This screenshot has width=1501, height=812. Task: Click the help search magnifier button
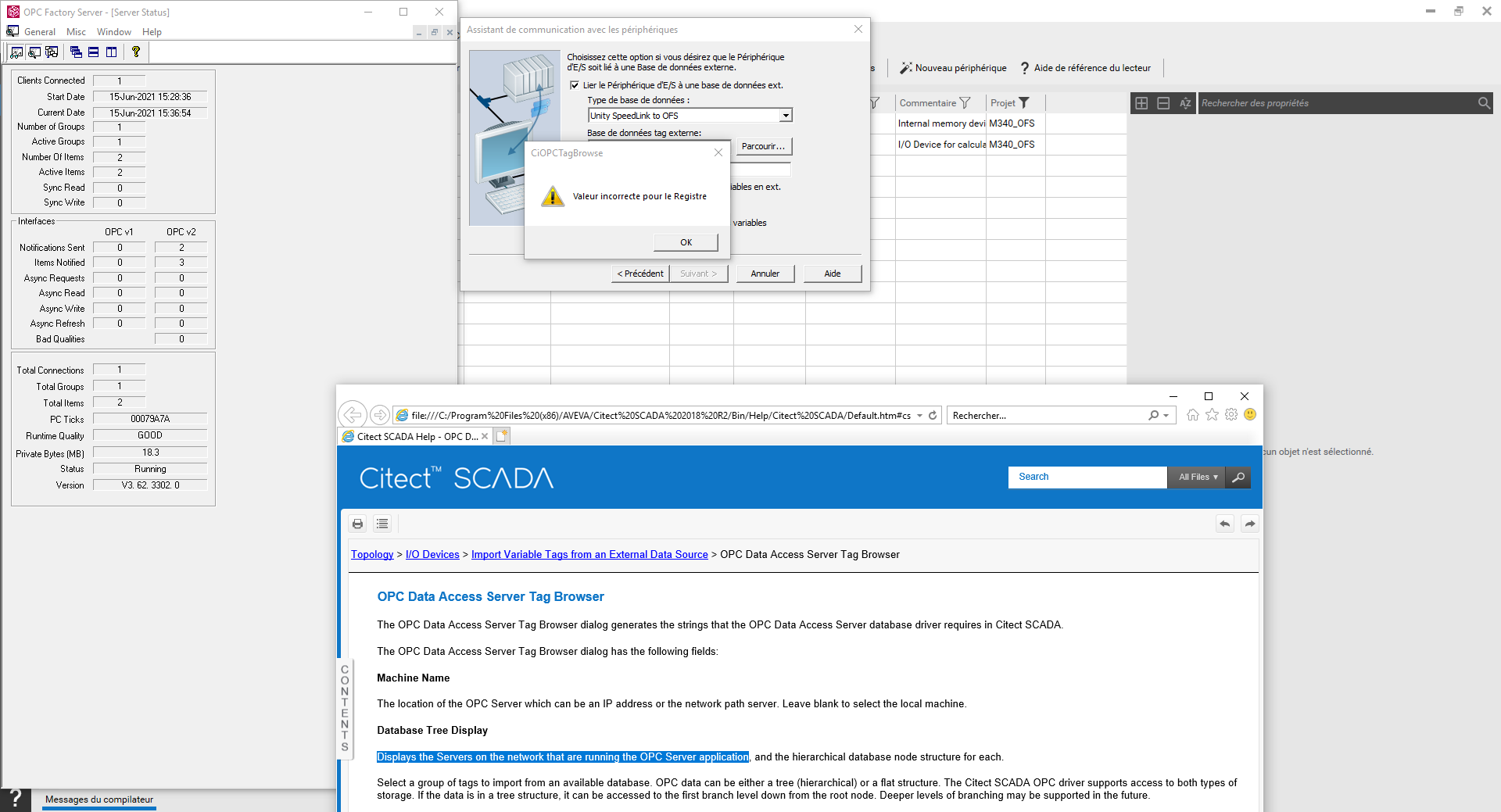coord(1238,477)
